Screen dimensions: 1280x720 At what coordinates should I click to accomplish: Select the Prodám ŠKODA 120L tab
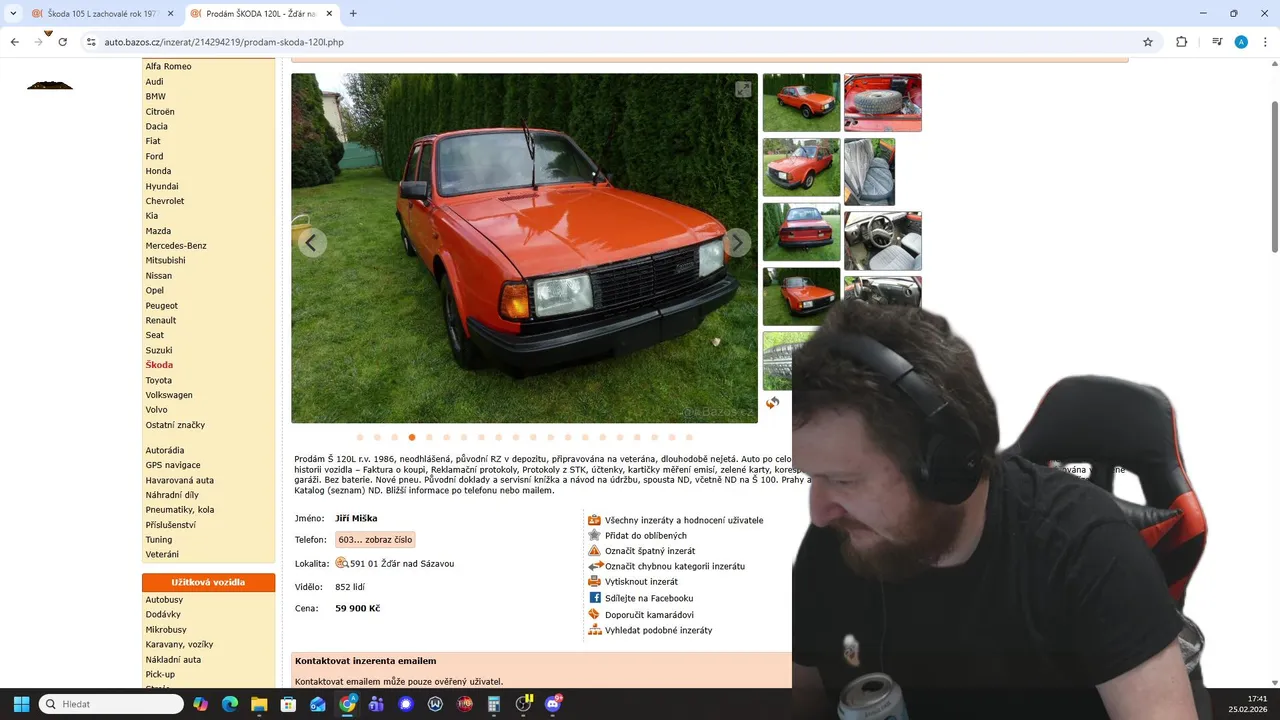[262, 14]
